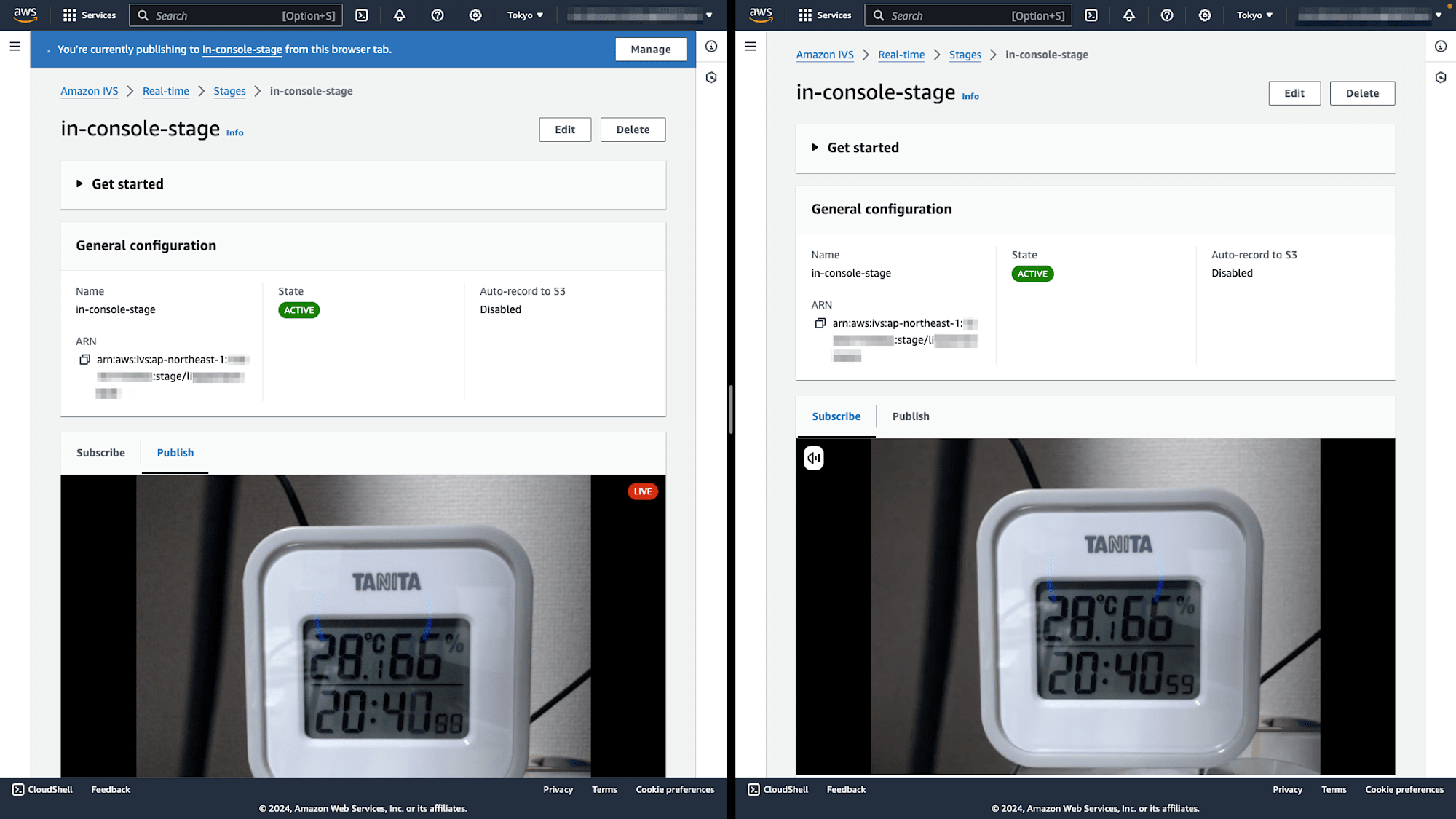Open hamburger navigation menu in left window
1456x819 pixels.
click(x=15, y=47)
